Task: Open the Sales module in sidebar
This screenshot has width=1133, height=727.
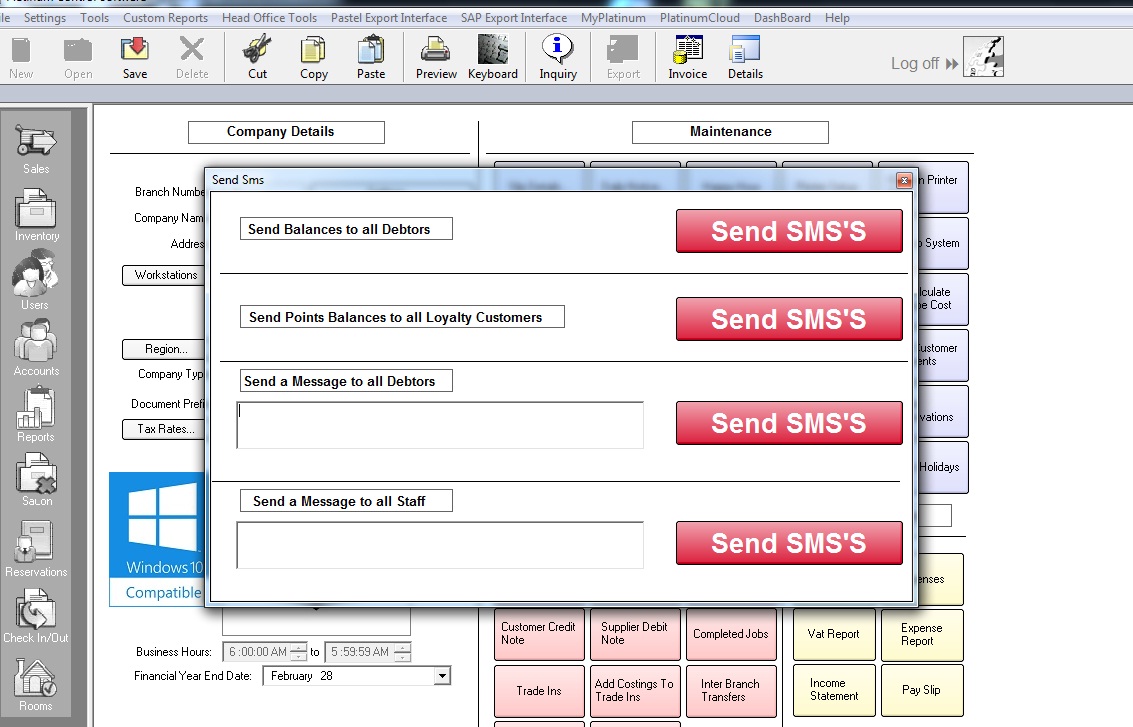Action: coord(35,150)
